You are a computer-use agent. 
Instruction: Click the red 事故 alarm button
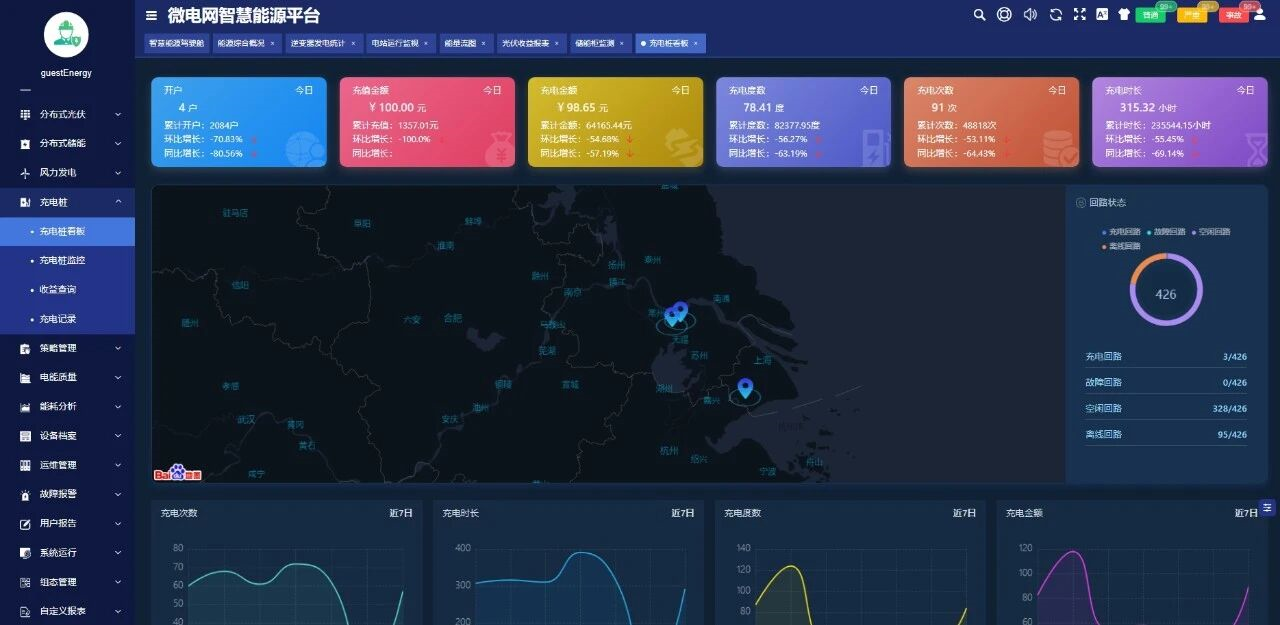pyautogui.click(x=1233, y=16)
